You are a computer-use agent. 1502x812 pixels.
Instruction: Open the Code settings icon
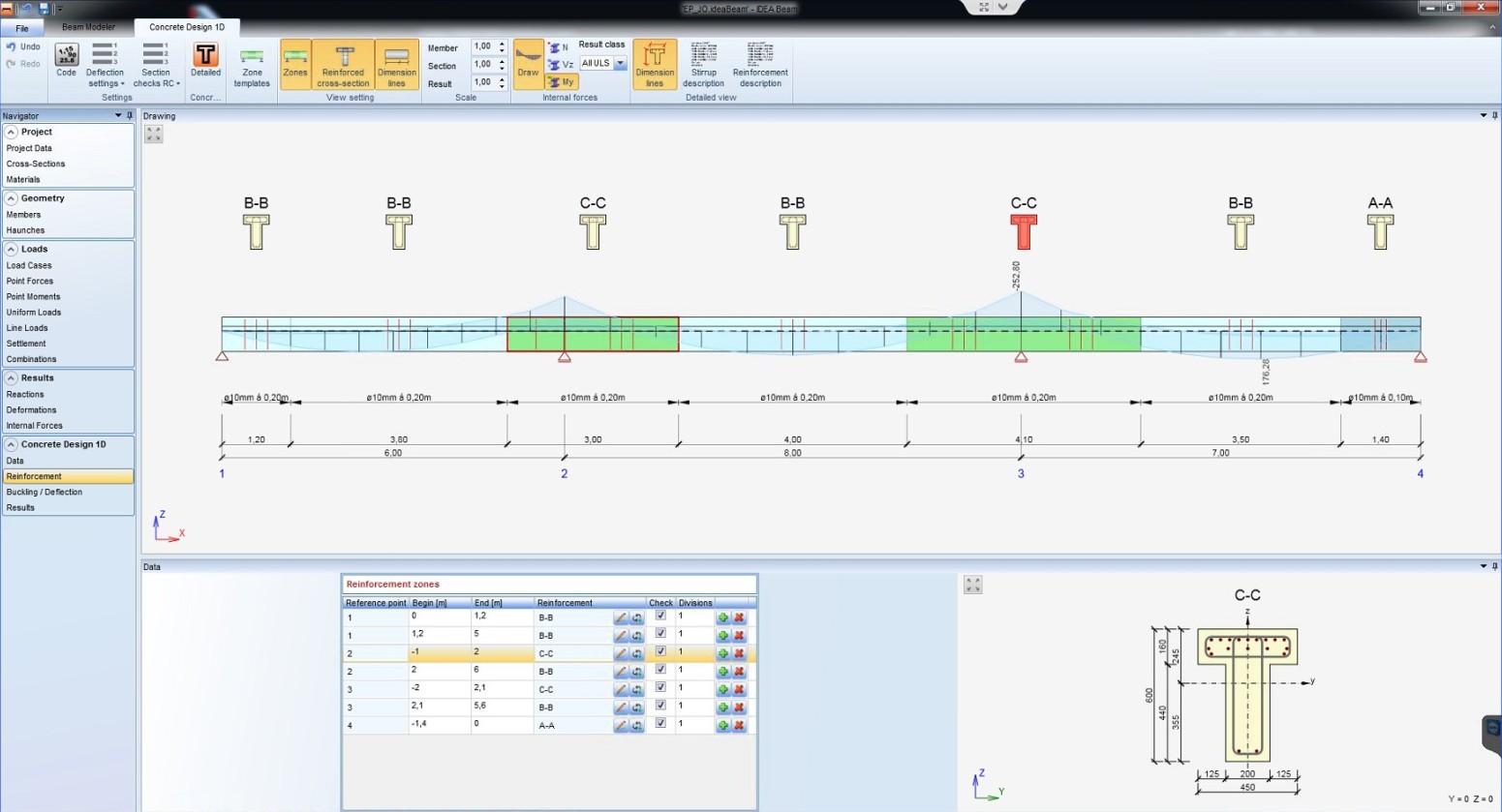(x=66, y=58)
